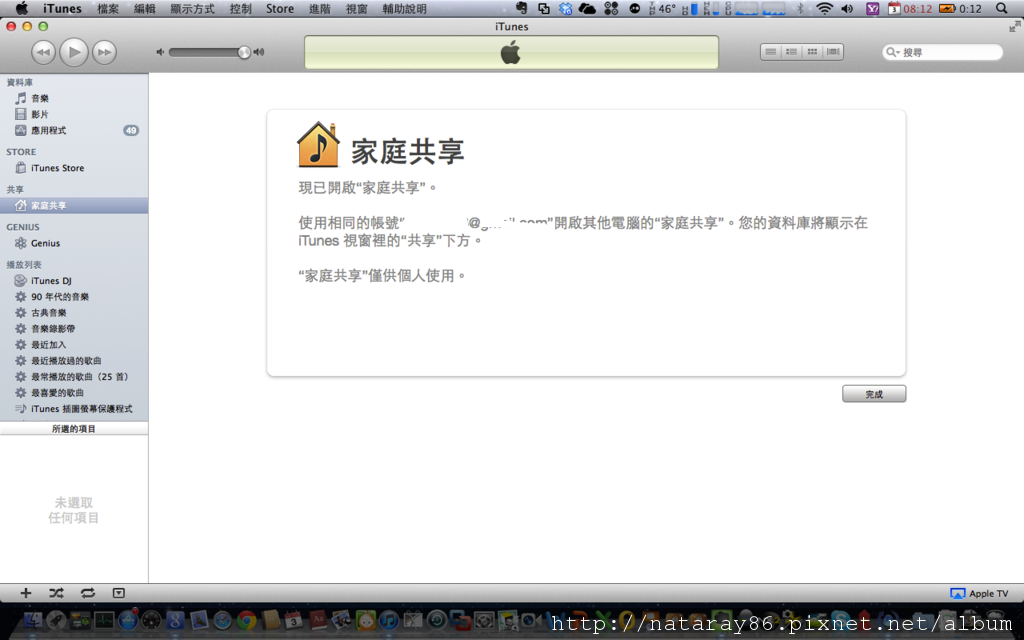
Task: Click the high volume speaker icon
Action: coord(259,52)
